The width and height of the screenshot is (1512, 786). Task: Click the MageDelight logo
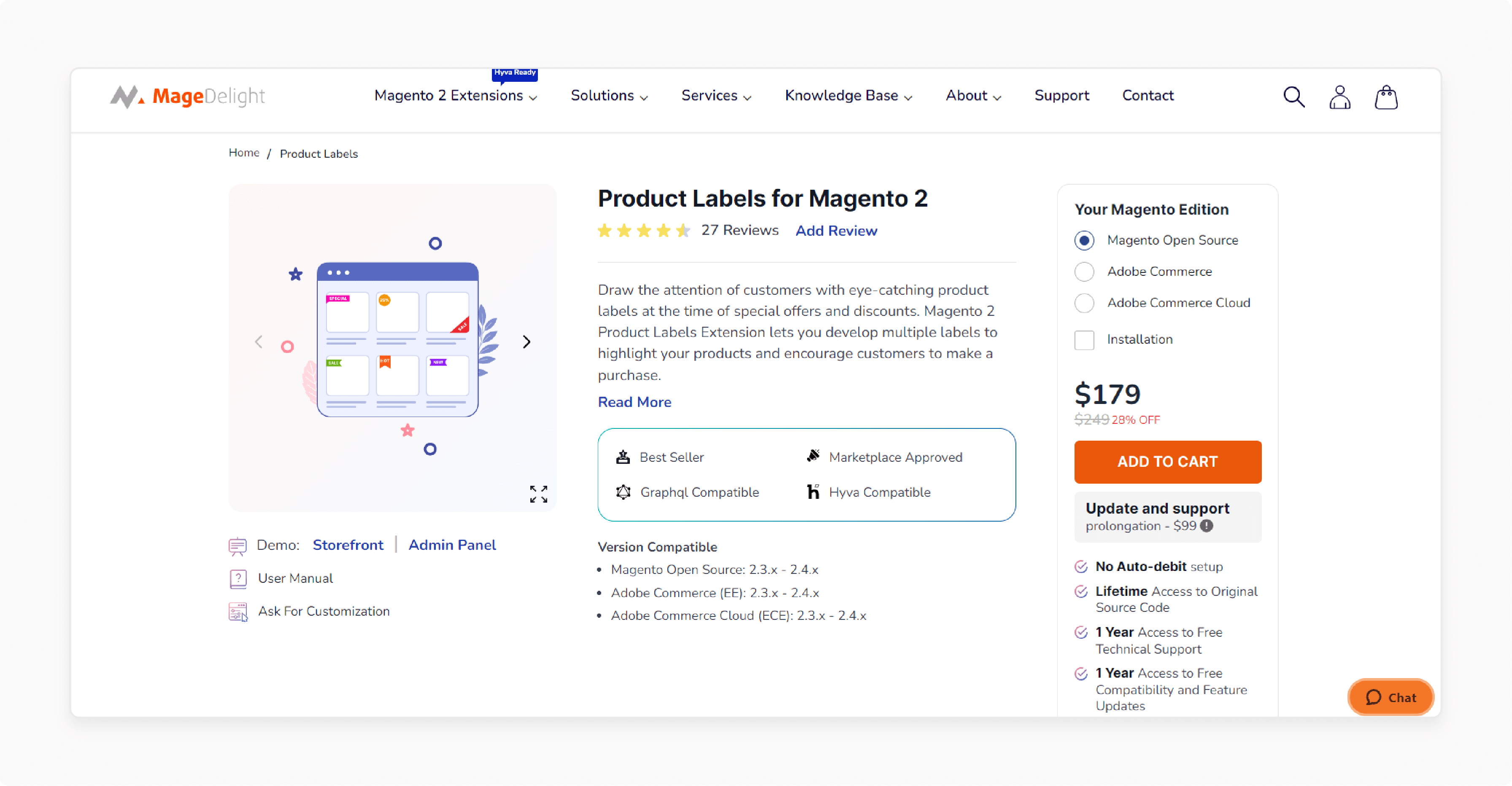pyautogui.click(x=188, y=96)
